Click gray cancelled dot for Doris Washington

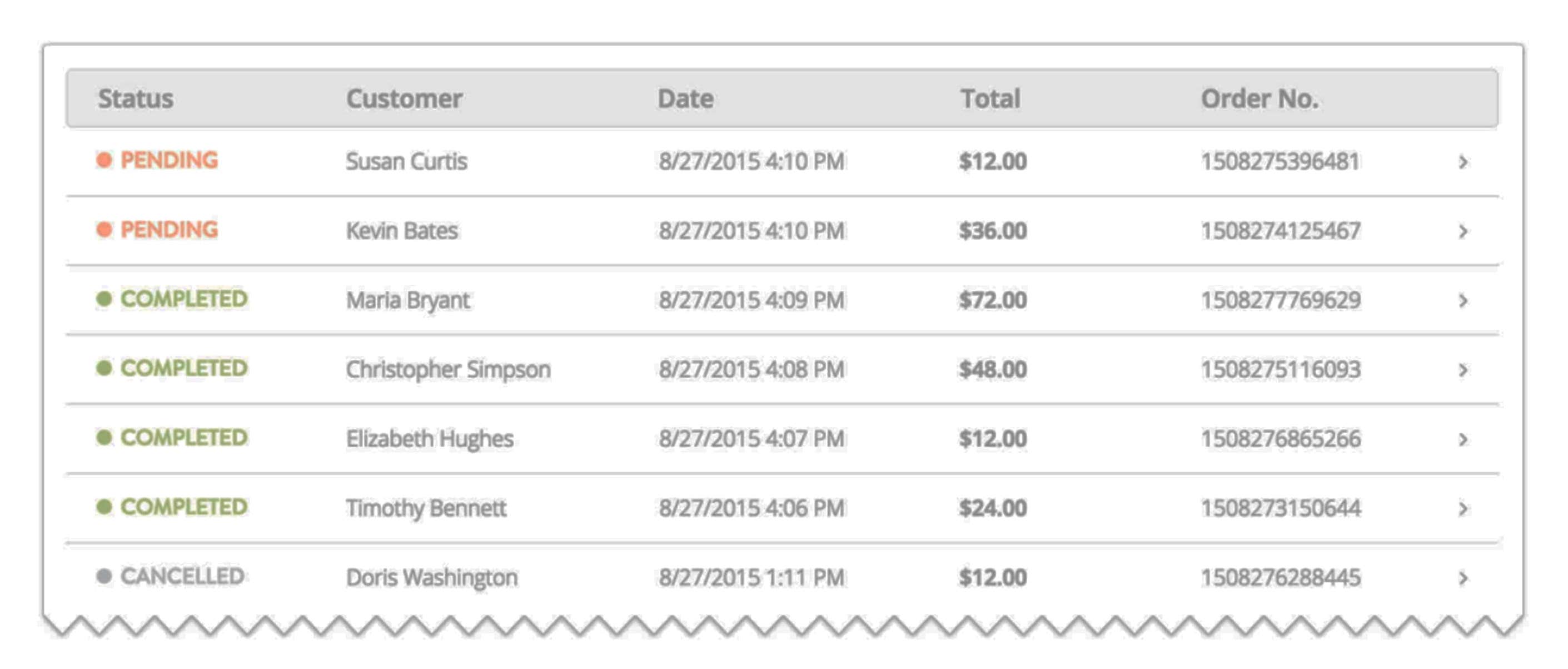click(x=104, y=576)
